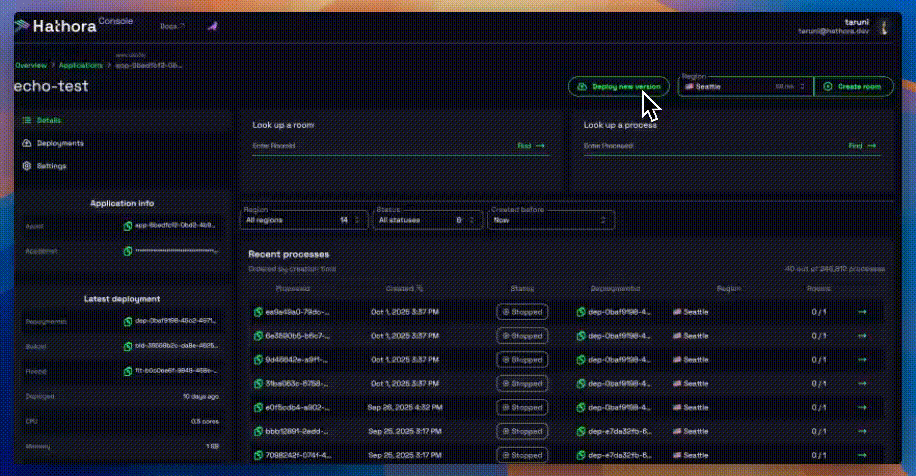916x476 pixels.
Task: Click the Sep 26, 2025 4:32 PM date
Action: point(405,408)
